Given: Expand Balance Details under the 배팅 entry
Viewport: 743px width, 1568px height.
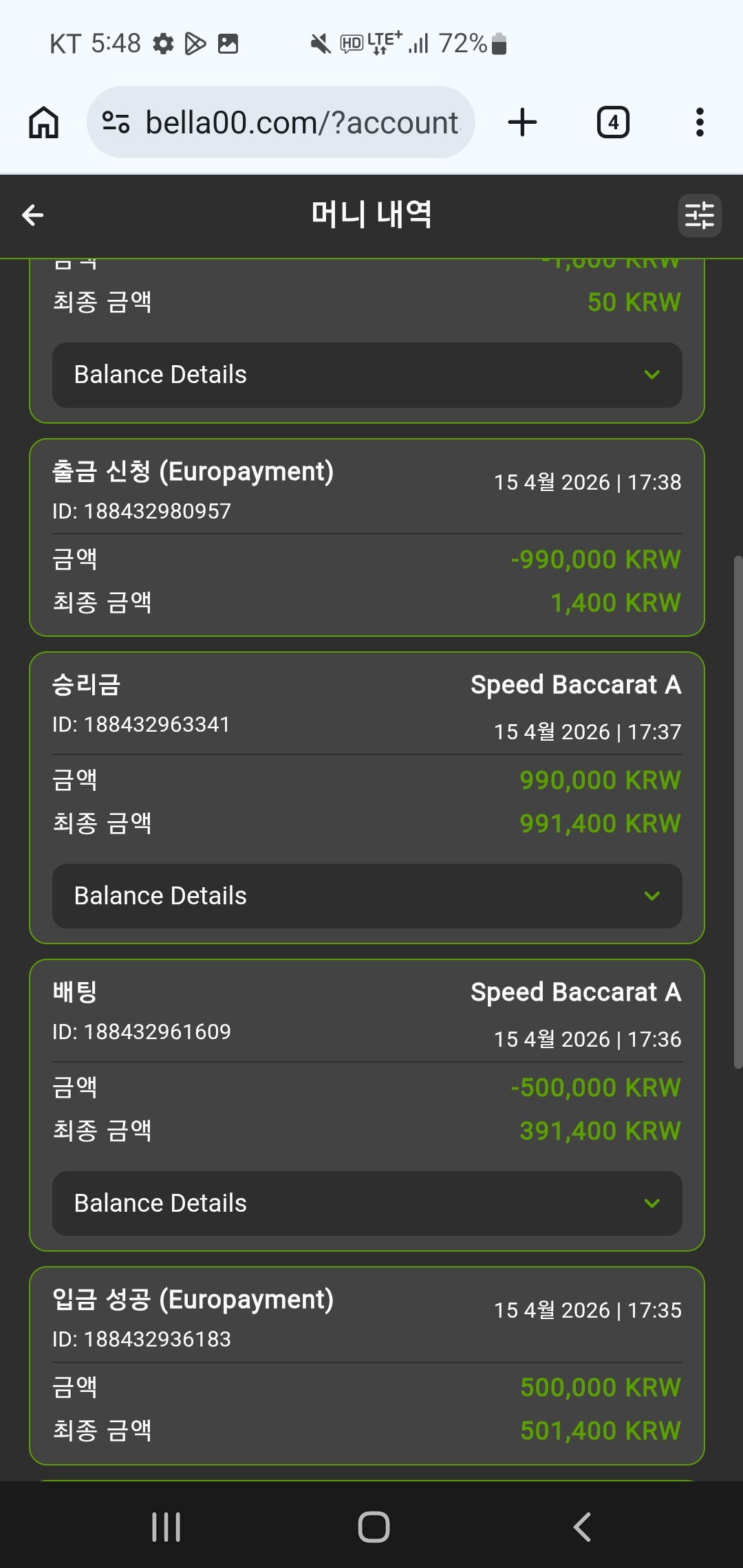Looking at the screenshot, I should click(x=367, y=1204).
